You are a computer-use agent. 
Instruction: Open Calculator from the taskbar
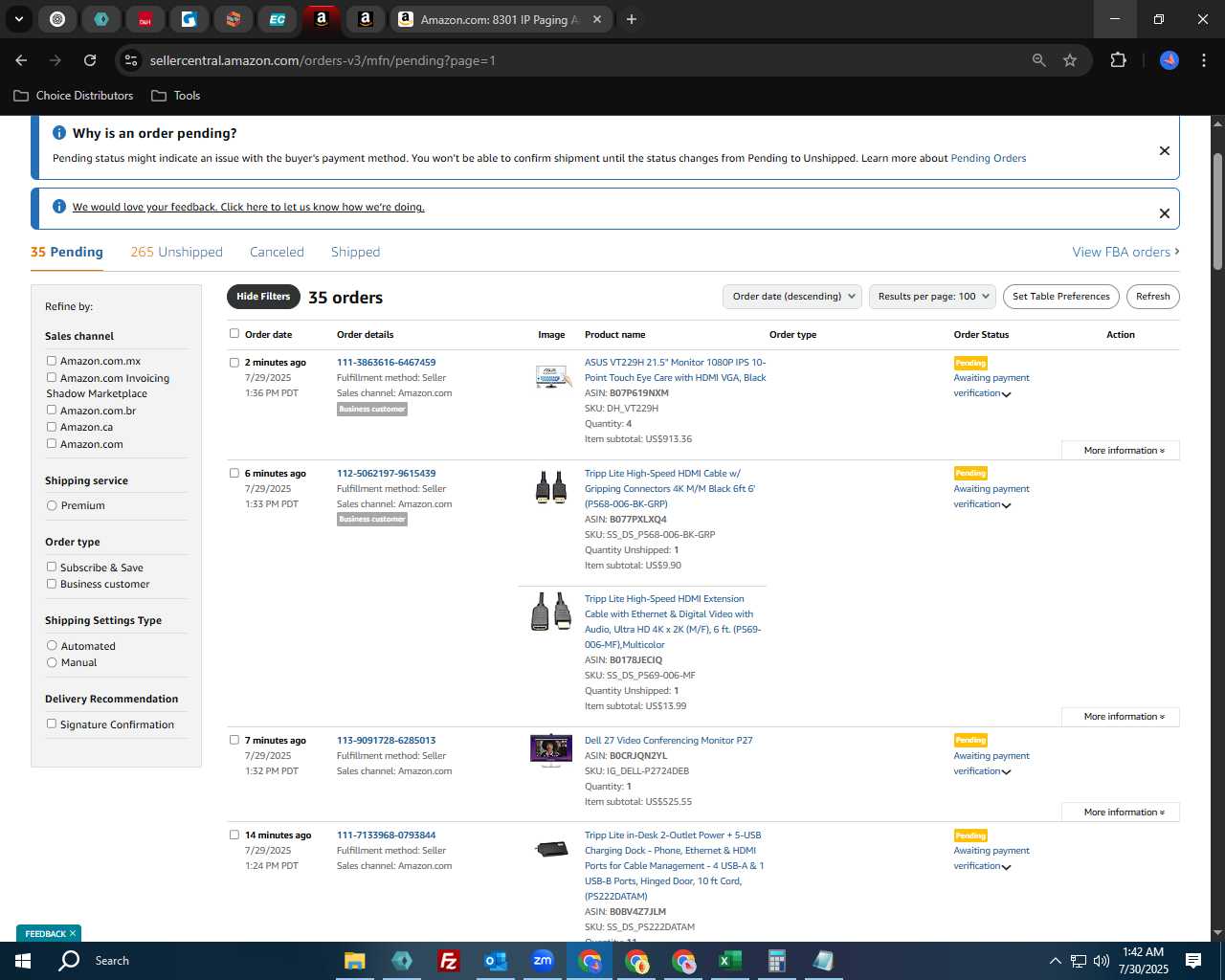(x=776, y=961)
